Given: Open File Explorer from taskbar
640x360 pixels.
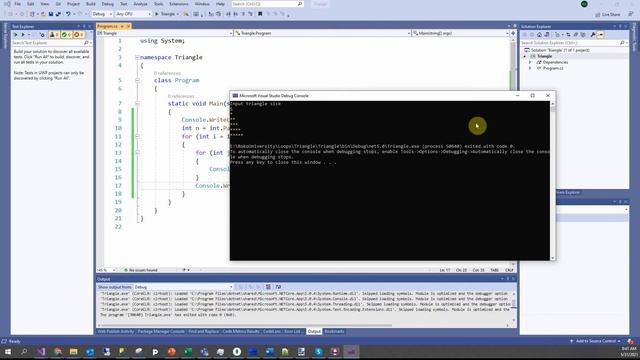Looking at the screenshot, I should point(73,352).
